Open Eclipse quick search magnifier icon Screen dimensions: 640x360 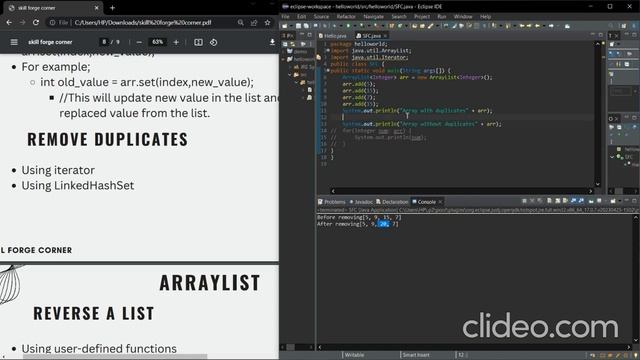610,26
